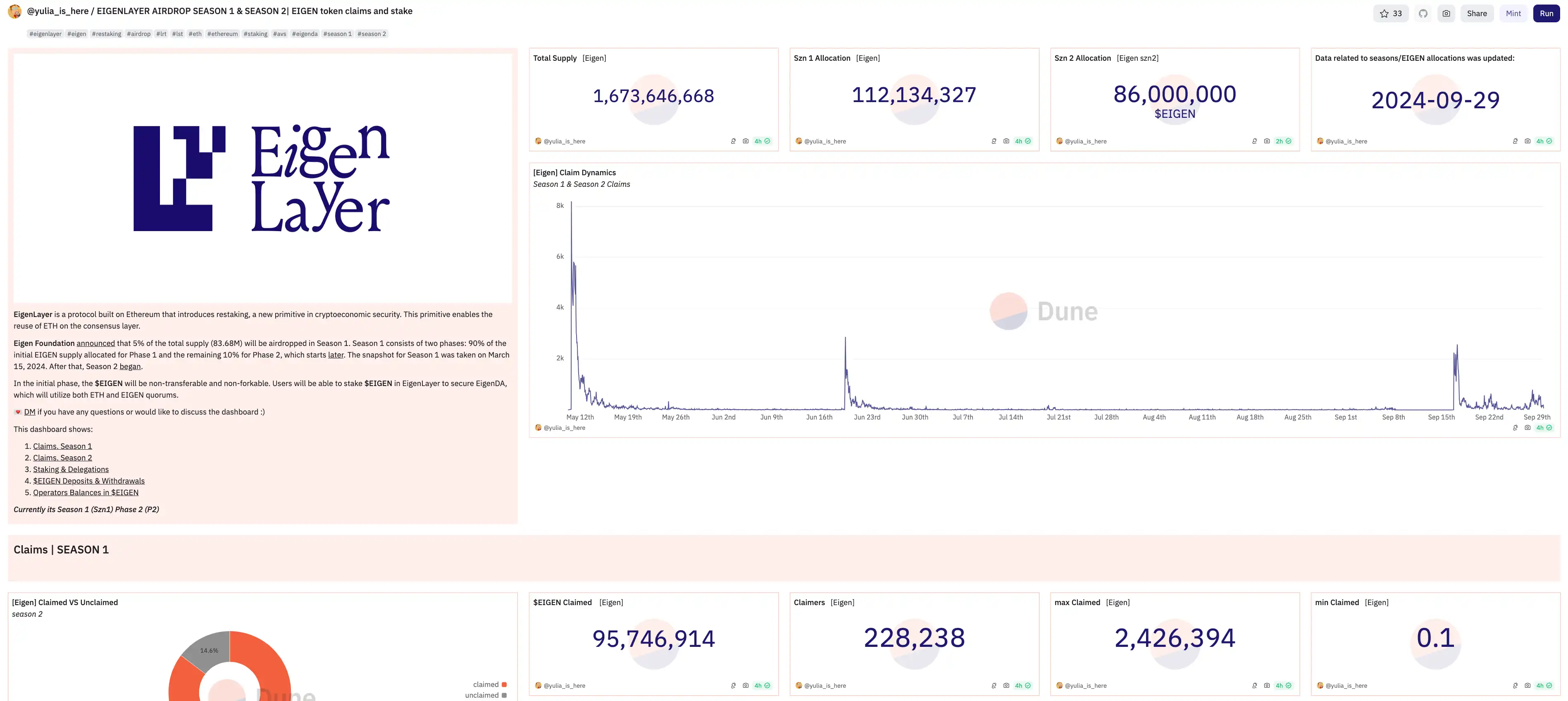
Task: Toggle claimed legend item in pie chart
Action: (x=489, y=684)
